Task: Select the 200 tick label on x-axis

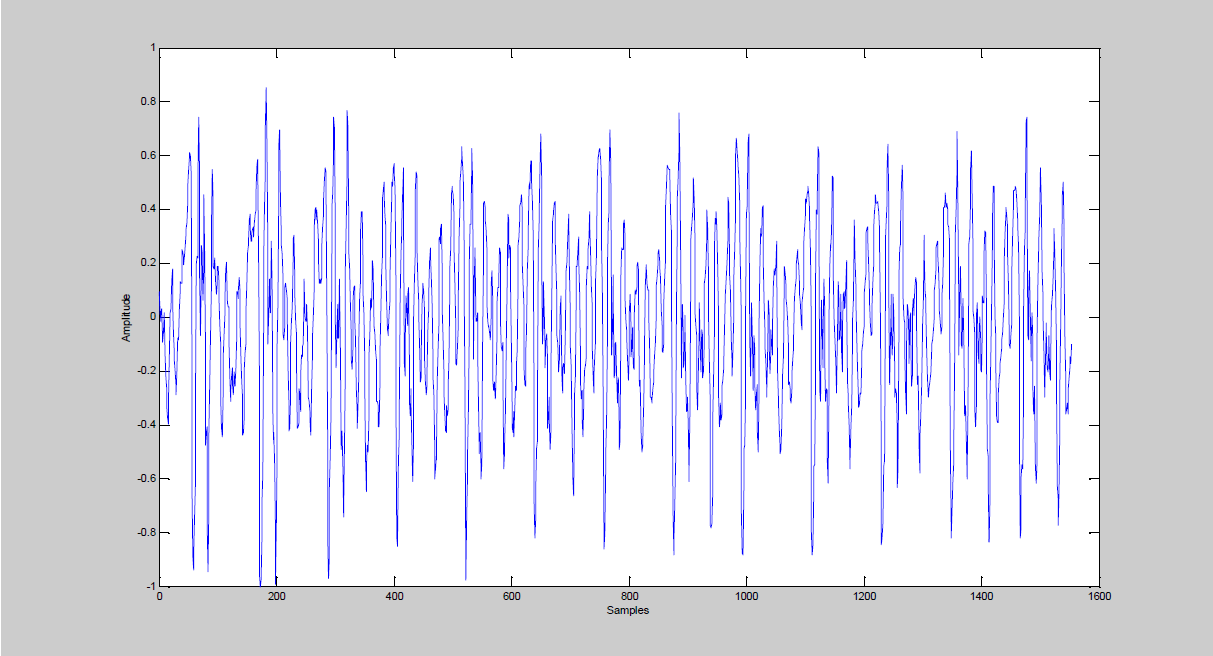Action: tap(277, 596)
